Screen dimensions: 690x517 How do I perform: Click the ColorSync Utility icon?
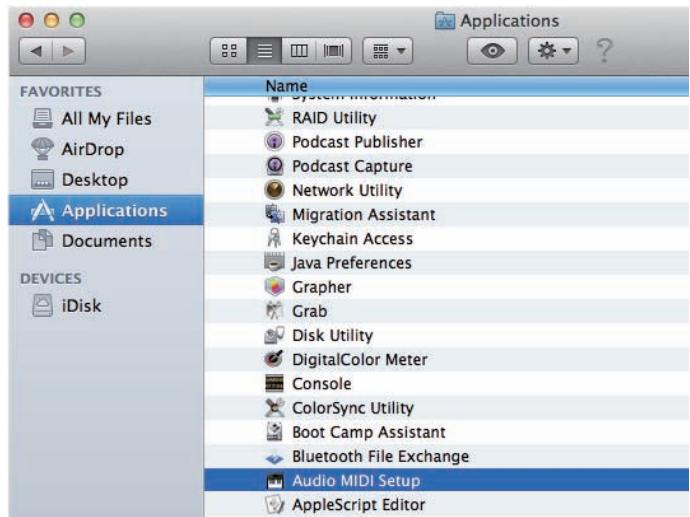[274, 407]
